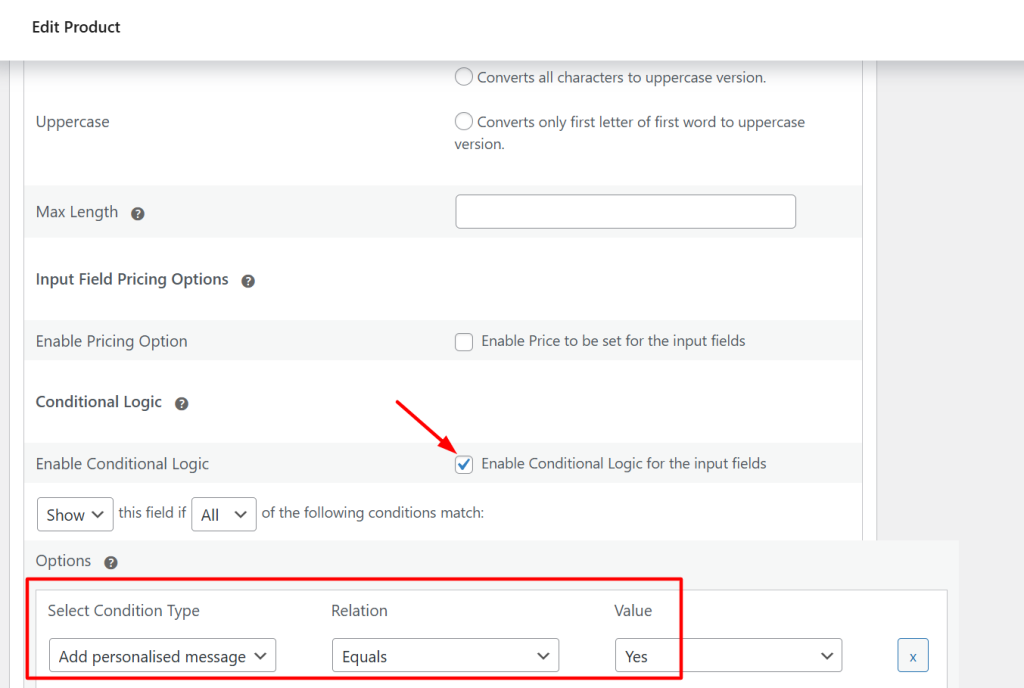
Task: Remove the condition row with the x button
Action: coord(912,657)
